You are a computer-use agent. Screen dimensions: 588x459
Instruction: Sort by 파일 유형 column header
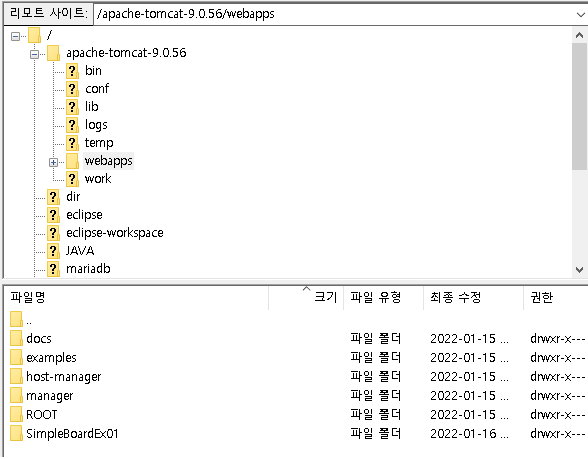pyautogui.click(x=384, y=298)
